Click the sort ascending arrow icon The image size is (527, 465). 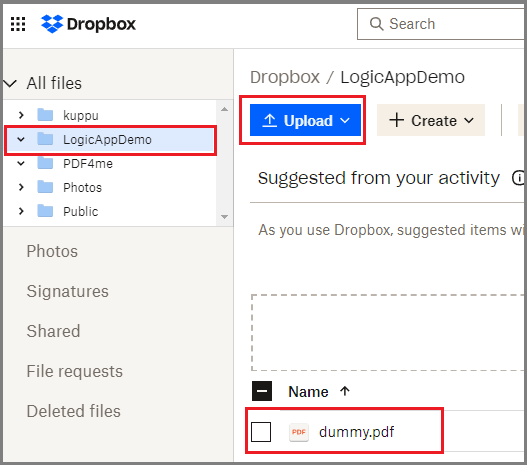[x=345, y=391]
